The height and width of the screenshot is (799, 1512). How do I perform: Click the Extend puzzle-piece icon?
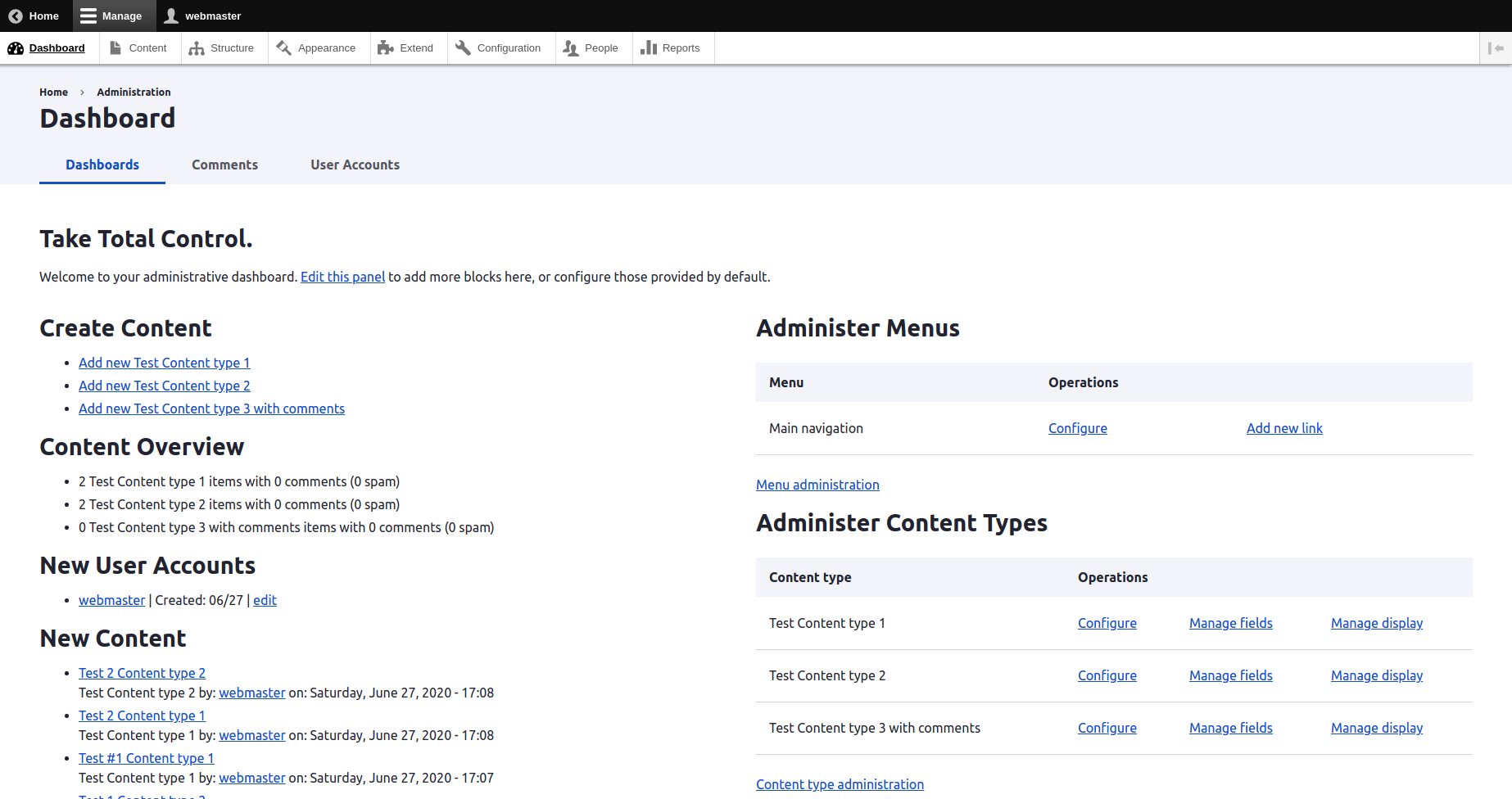tap(384, 47)
